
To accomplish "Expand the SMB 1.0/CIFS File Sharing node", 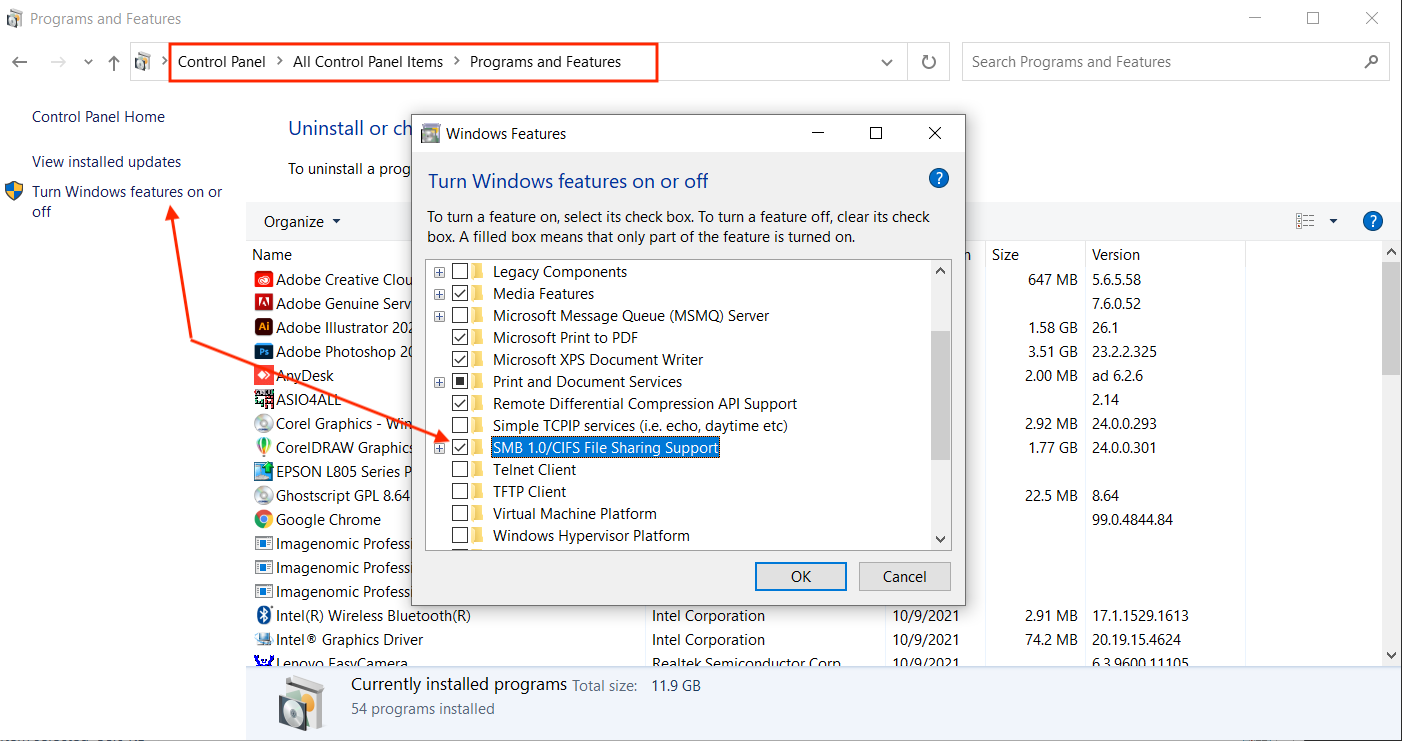I will click(439, 448).
